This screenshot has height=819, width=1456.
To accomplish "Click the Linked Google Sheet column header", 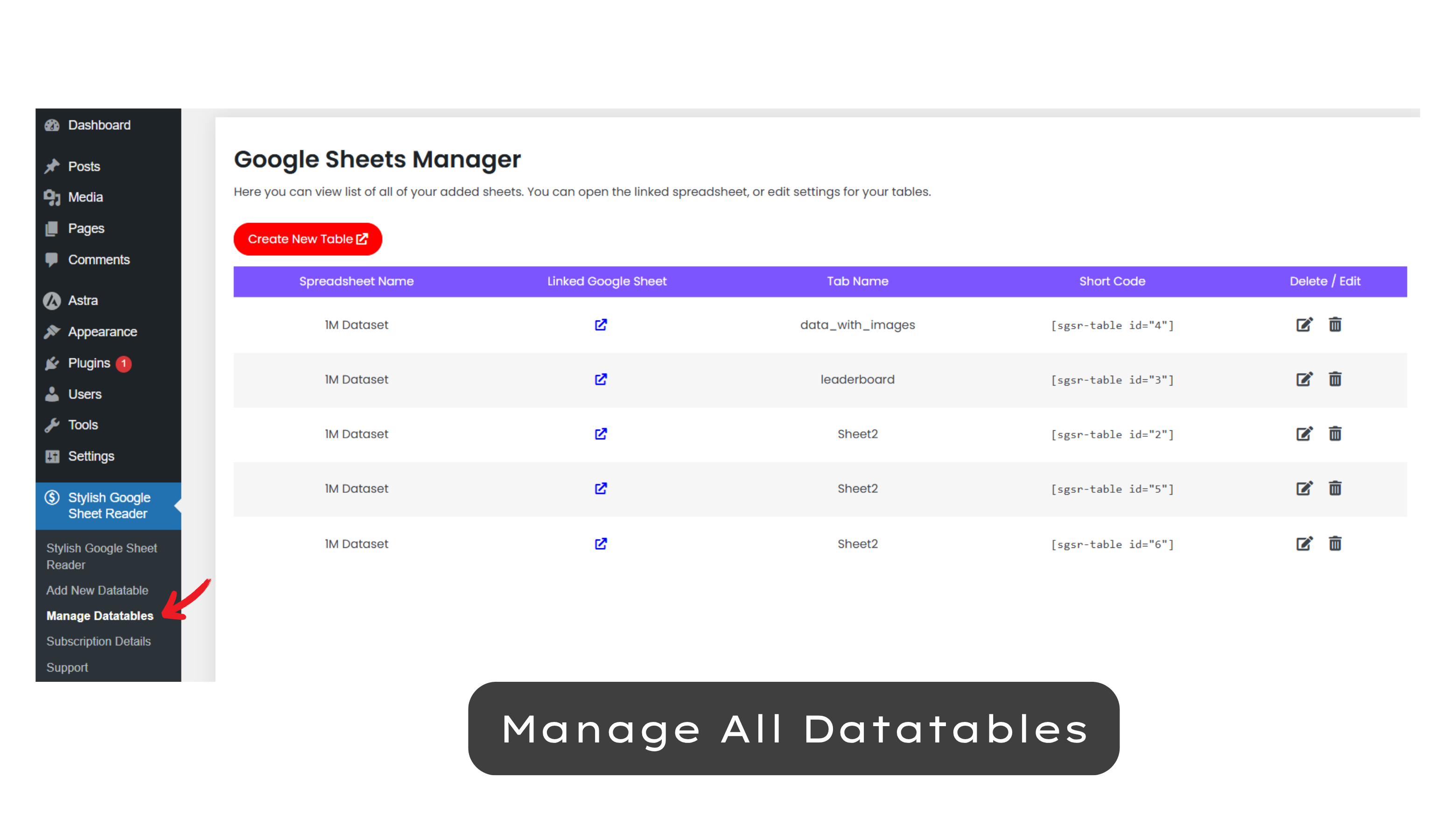I will [x=607, y=281].
